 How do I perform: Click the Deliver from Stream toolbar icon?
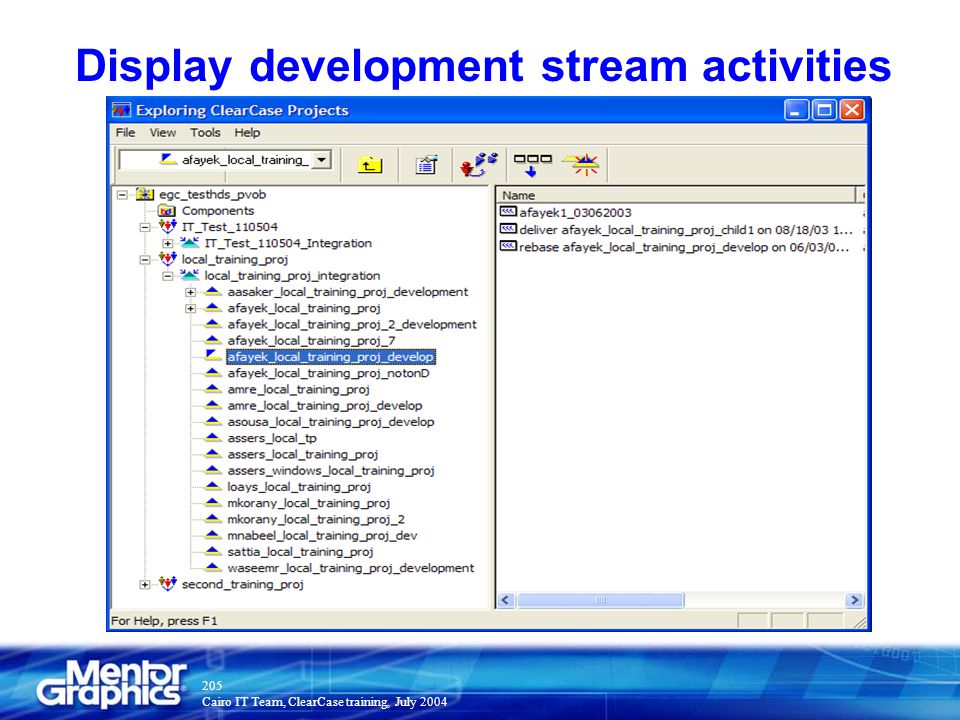point(532,165)
